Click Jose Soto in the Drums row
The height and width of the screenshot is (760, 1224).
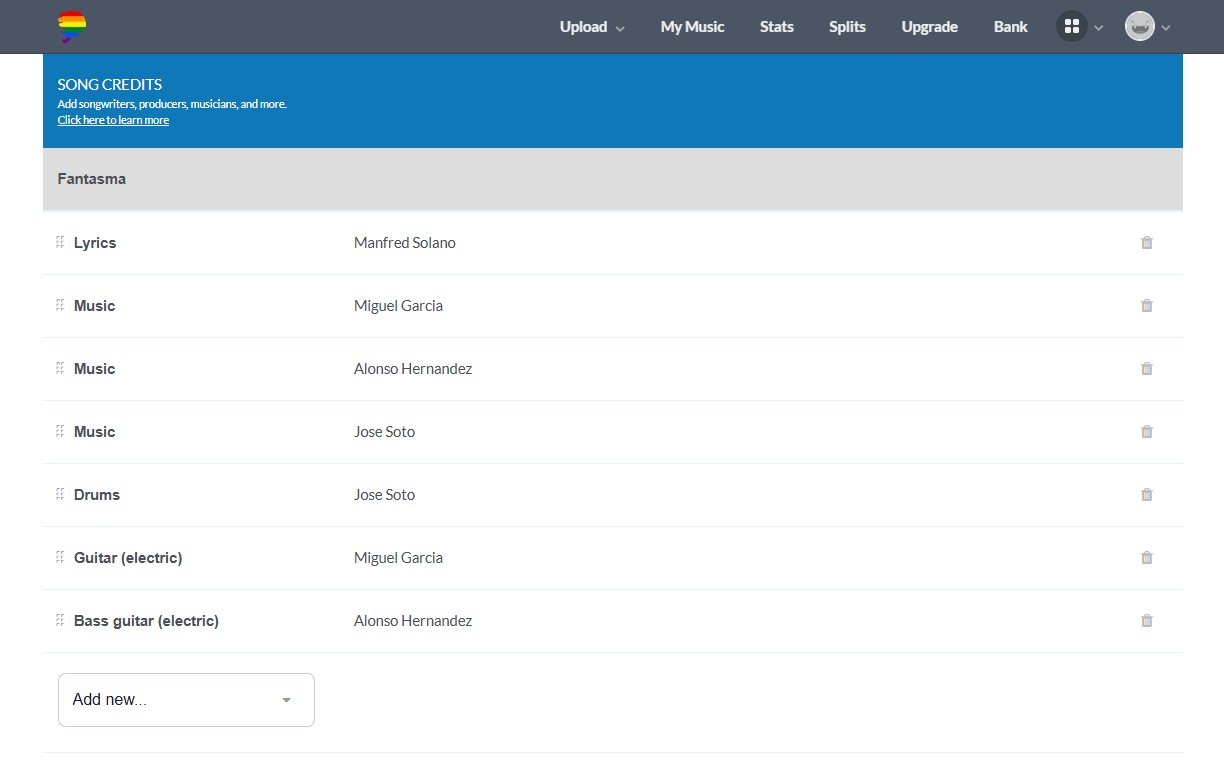click(384, 495)
